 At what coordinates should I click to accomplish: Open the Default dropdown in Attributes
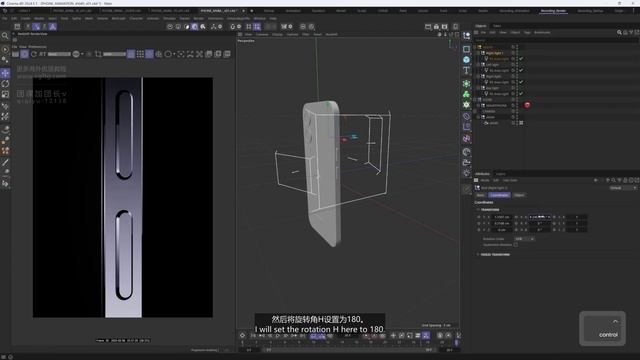[623, 188]
